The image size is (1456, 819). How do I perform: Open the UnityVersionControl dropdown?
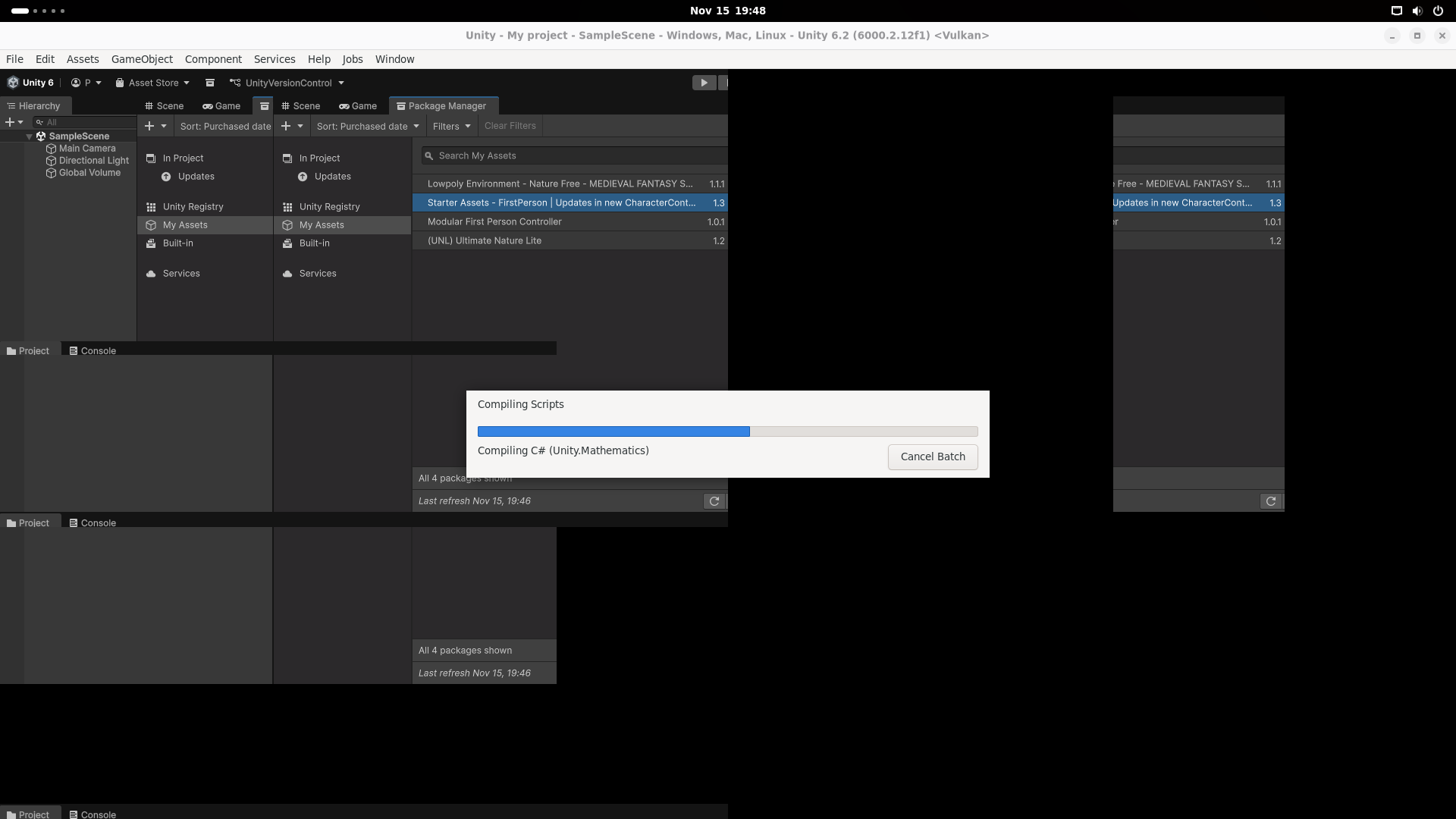[288, 83]
